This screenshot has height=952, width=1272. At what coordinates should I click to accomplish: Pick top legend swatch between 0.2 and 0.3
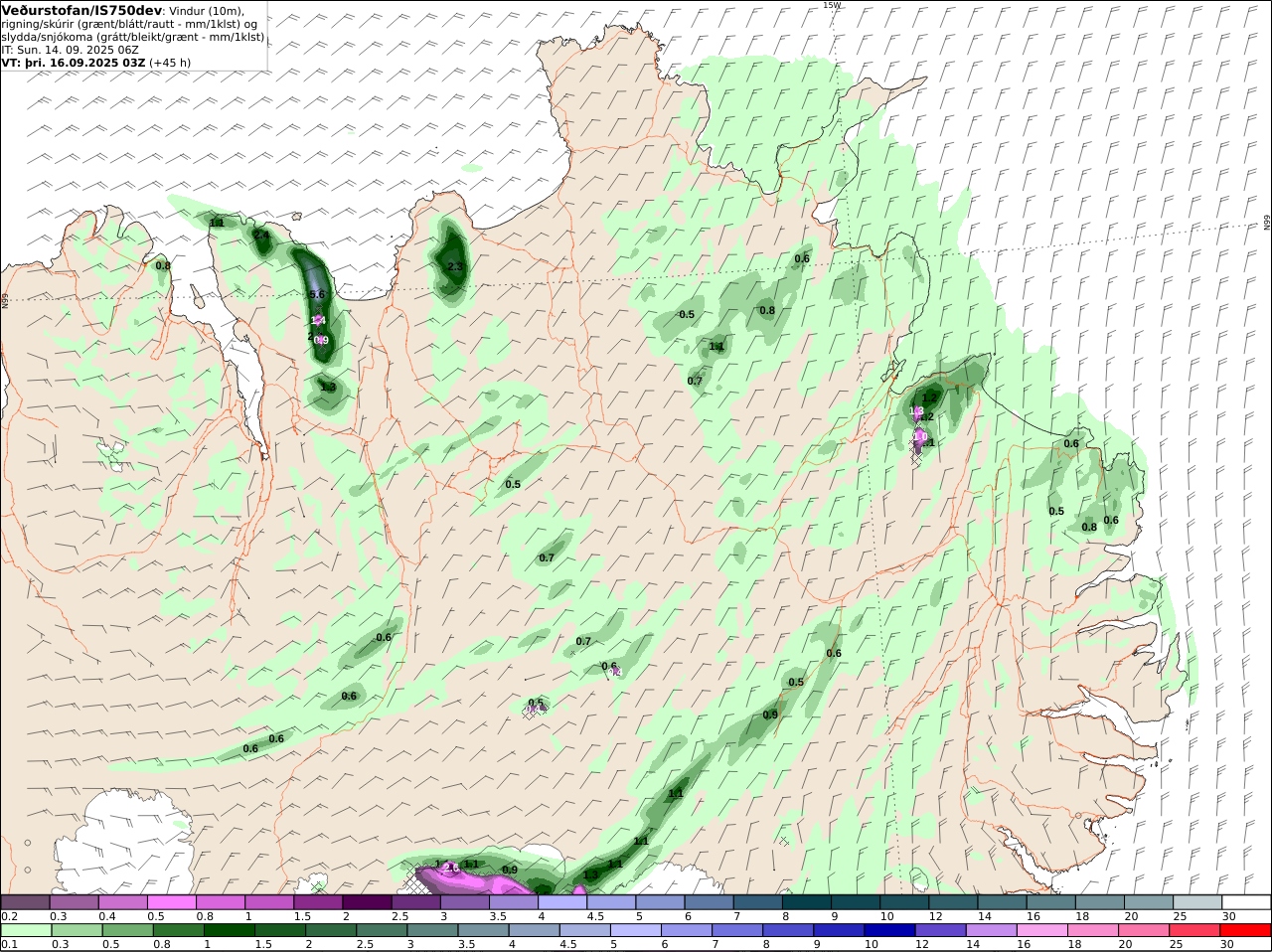coord(25,902)
